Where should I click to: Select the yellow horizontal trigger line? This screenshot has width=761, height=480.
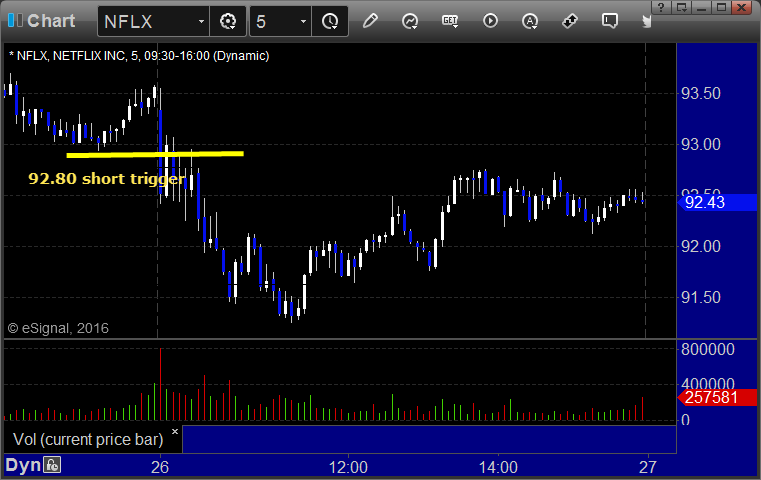(x=155, y=155)
